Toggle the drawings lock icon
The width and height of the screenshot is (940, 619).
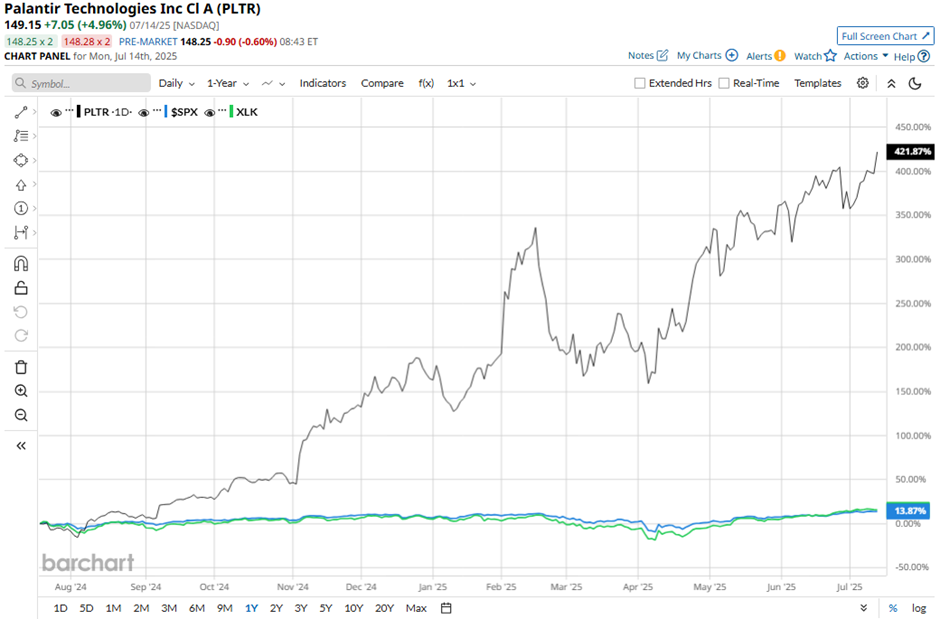click(x=21, y=288)
